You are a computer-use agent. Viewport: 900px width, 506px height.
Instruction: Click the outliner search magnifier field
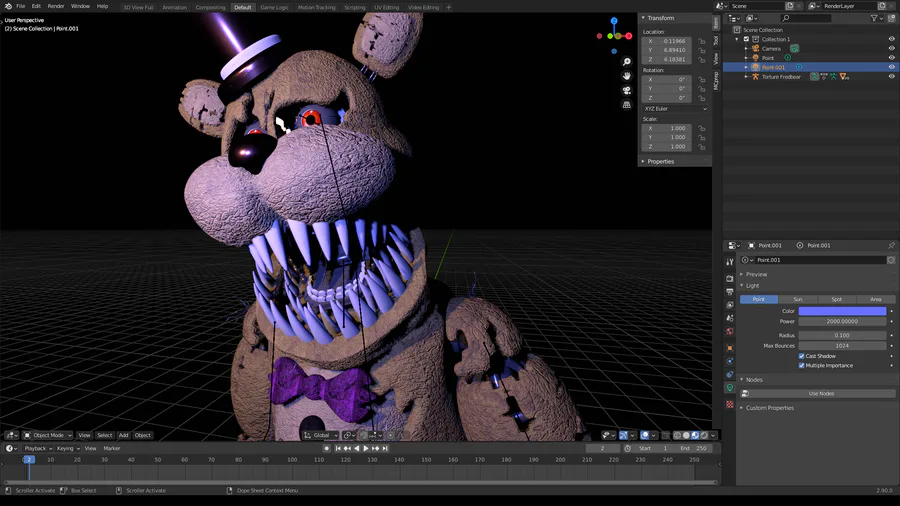(x=805, y=18)
